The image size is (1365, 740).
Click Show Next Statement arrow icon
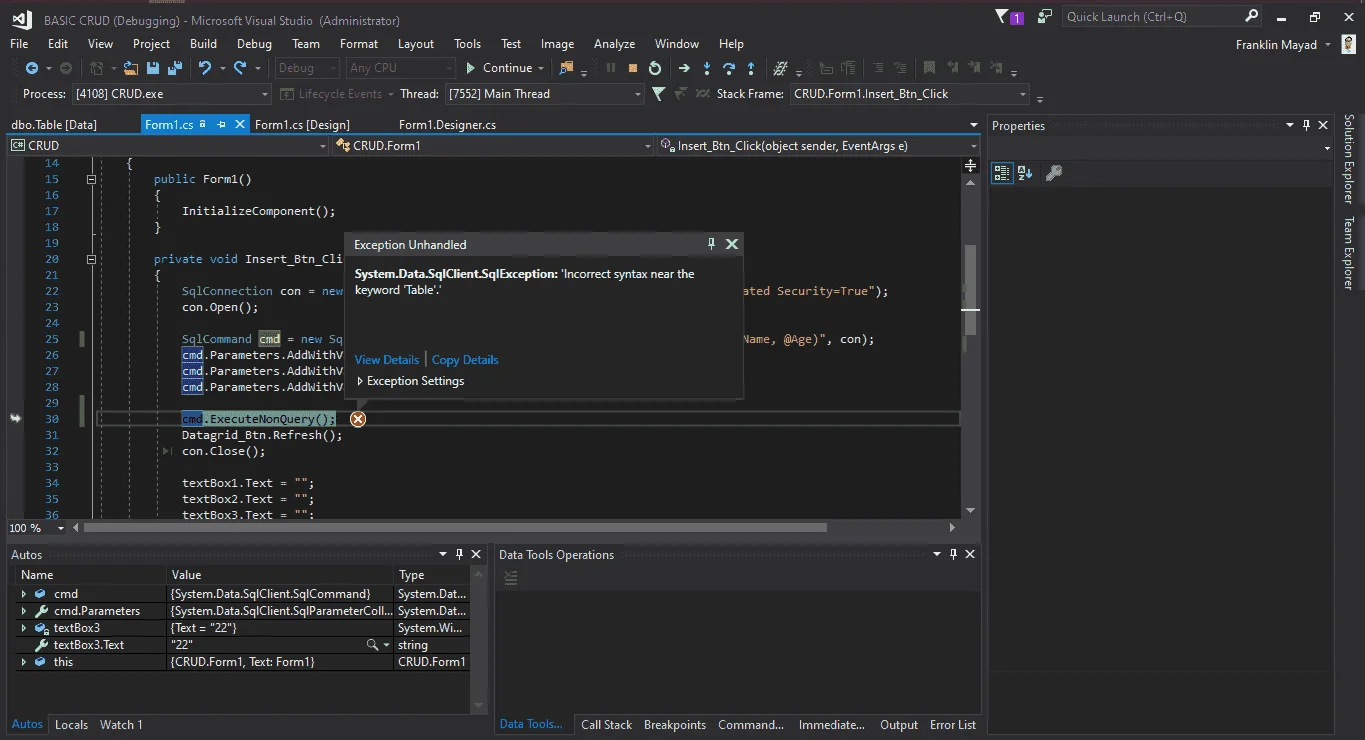[x=684, y=68]
